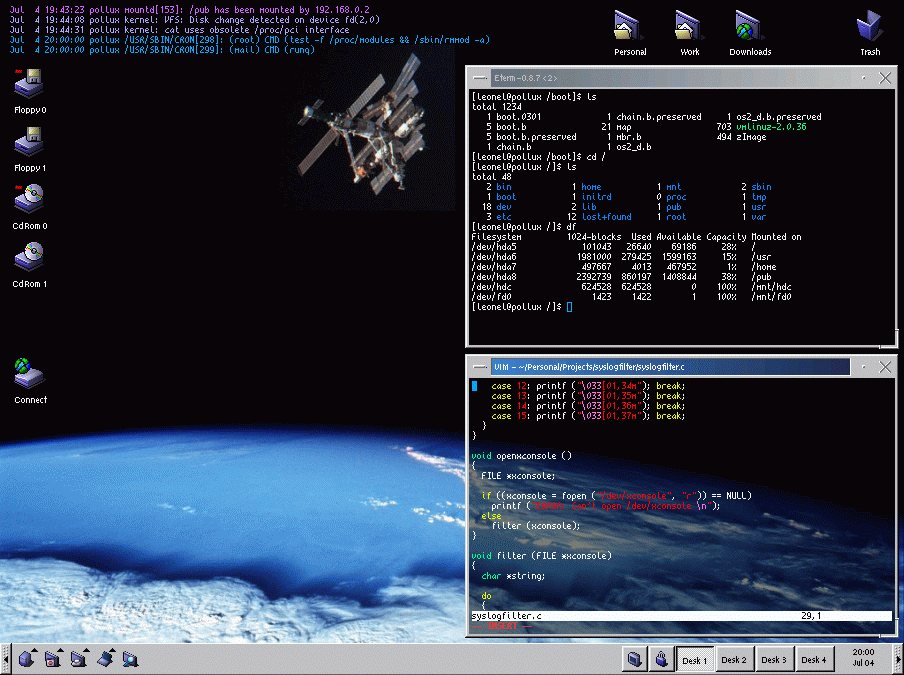Image resolution: width=904 pixels, height=675 pixels.
Task: Focus the Eterm-0.8.7 title bar
Action: click(x=670, y=78)
